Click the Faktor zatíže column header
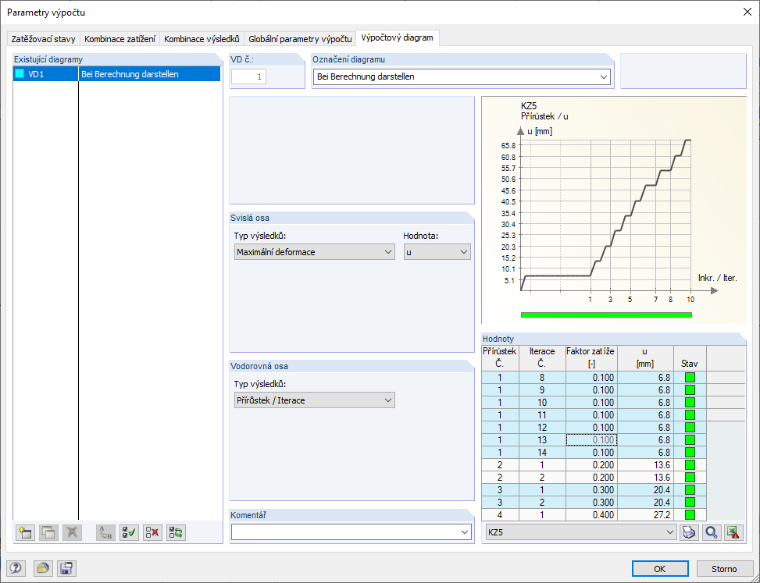760x583 pixels. (x=591, y=358)
